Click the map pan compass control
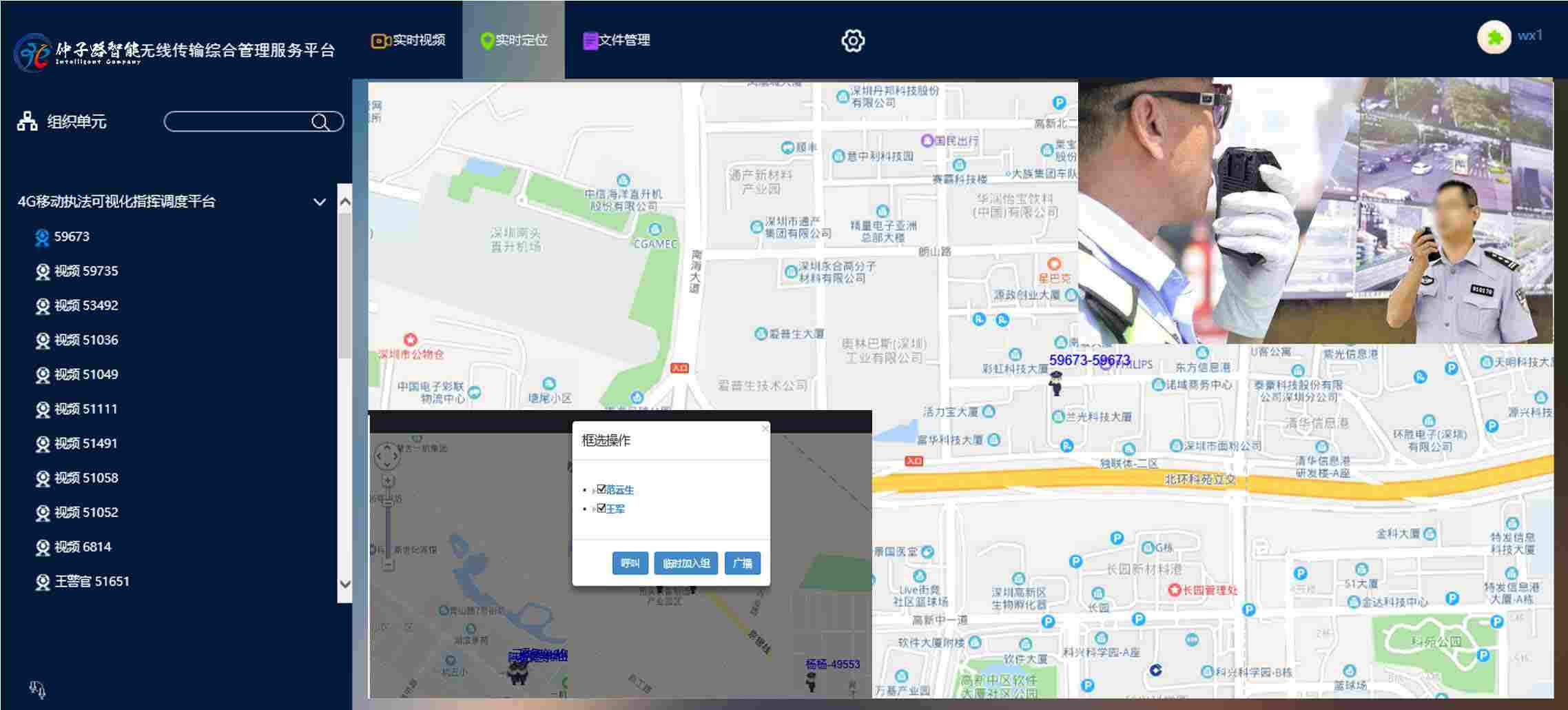Image resolution: width=1568 pixels, height=710 pixels. click(386, 455)
